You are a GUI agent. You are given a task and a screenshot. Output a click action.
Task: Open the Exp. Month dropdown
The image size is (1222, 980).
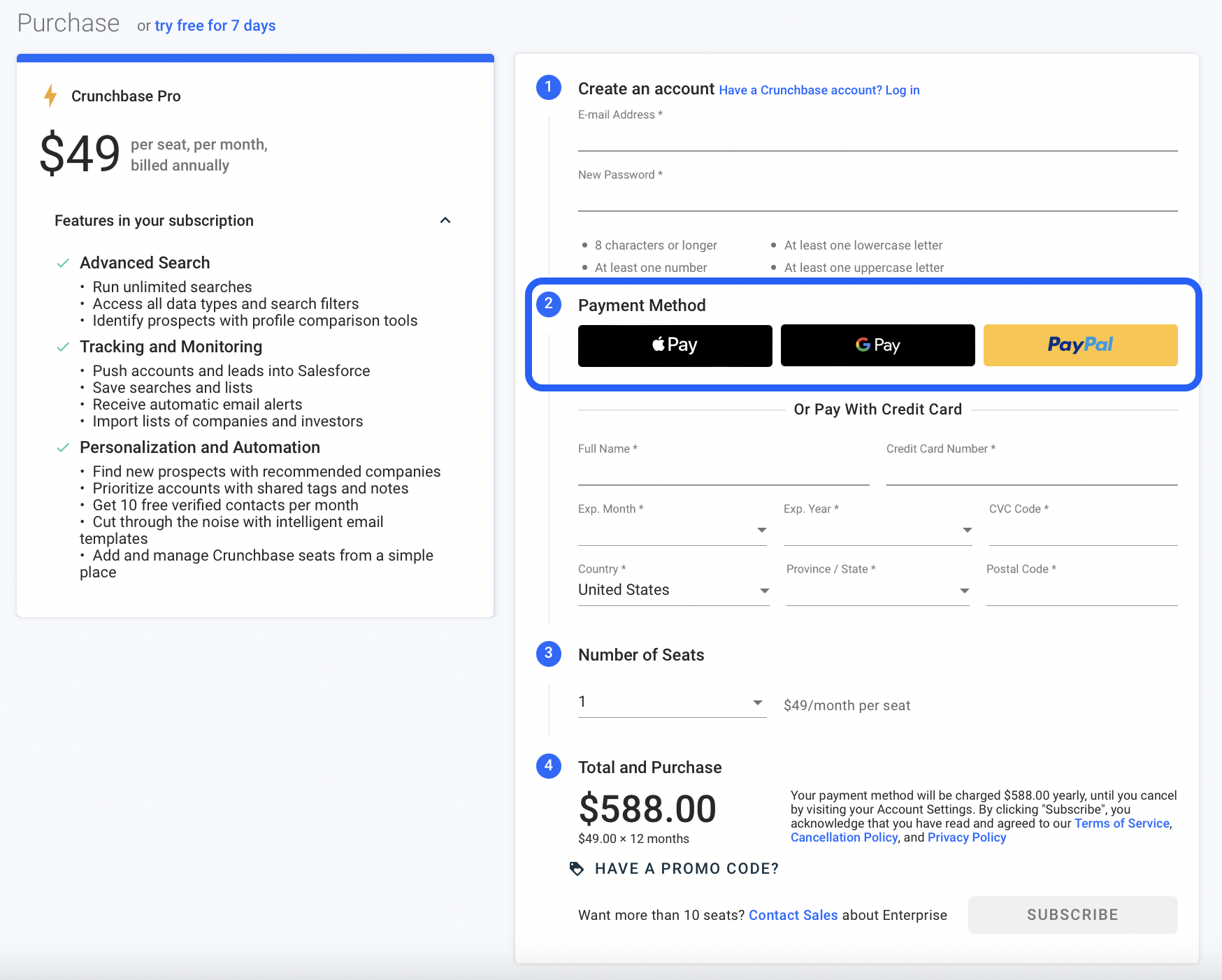click(x=673, y=530)
